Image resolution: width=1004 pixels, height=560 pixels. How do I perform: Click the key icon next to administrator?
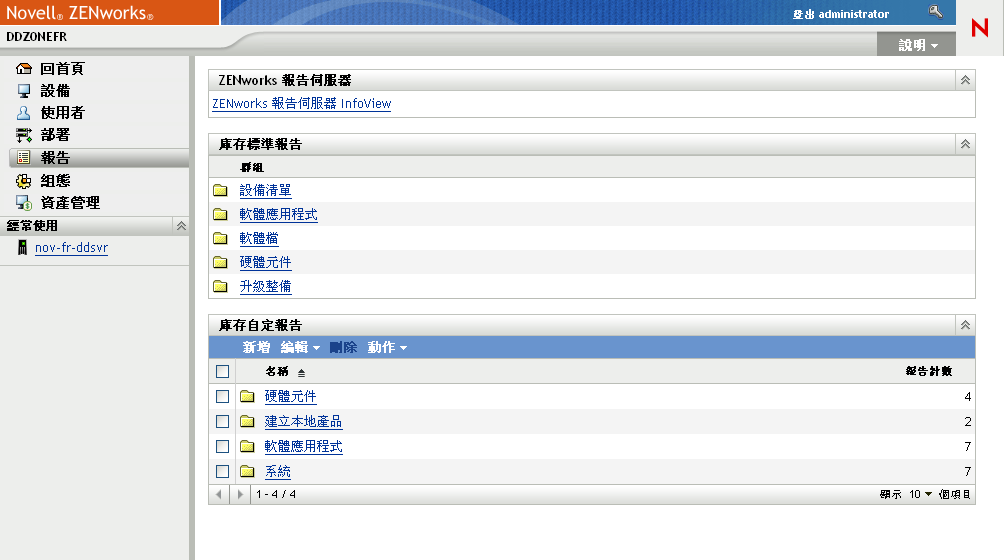click(935, 12)
